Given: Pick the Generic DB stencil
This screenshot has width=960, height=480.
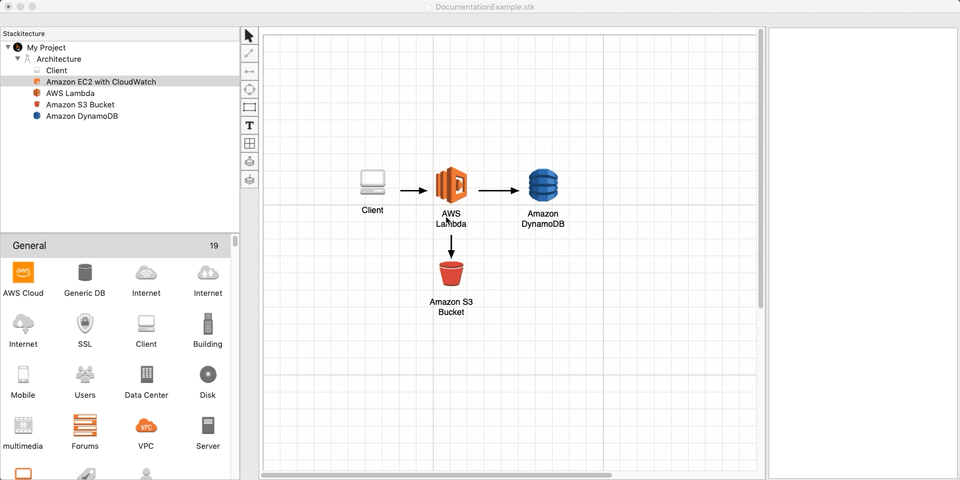Looking at the screenshot, I should tap(85, 272).
